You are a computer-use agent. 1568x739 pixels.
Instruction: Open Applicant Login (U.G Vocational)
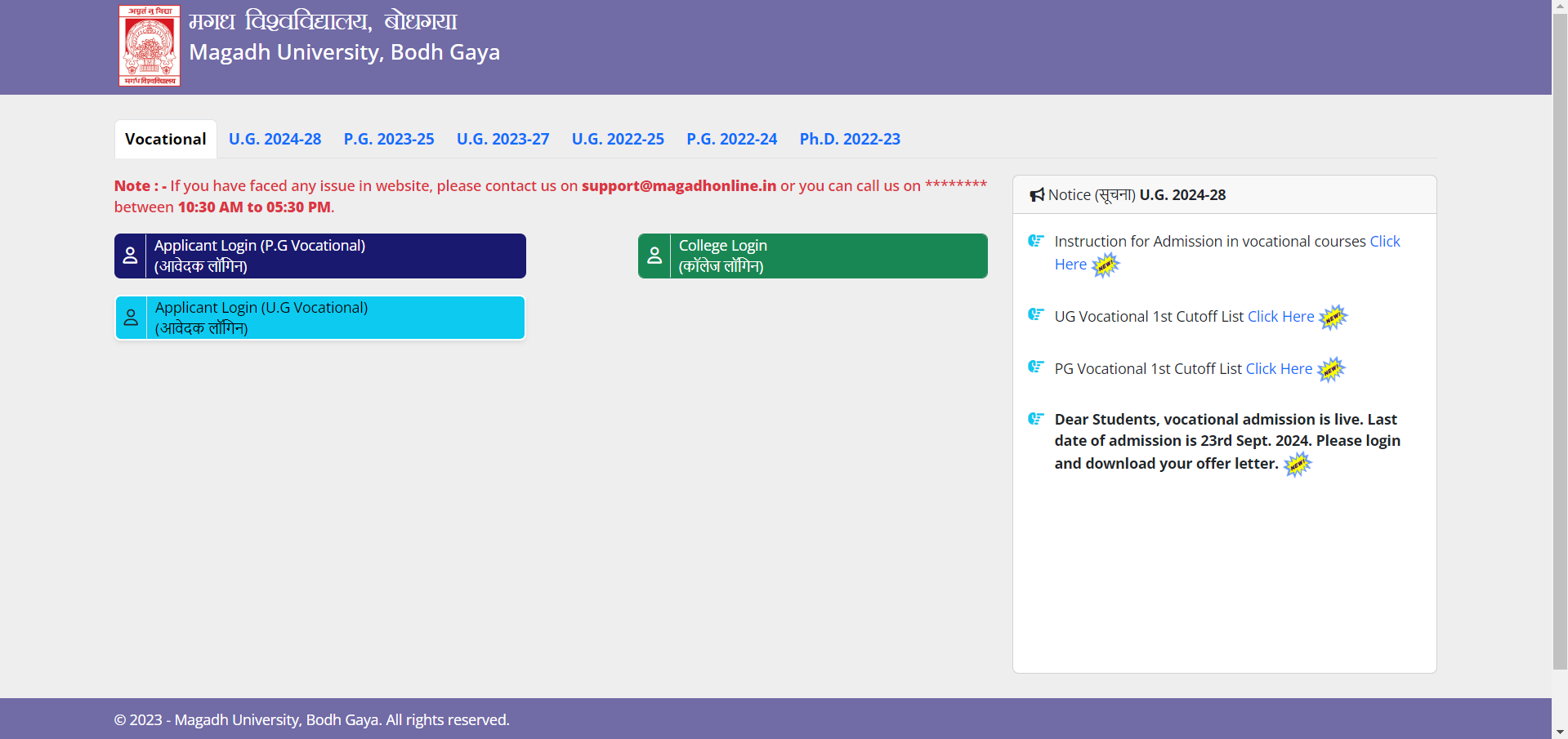320,318
